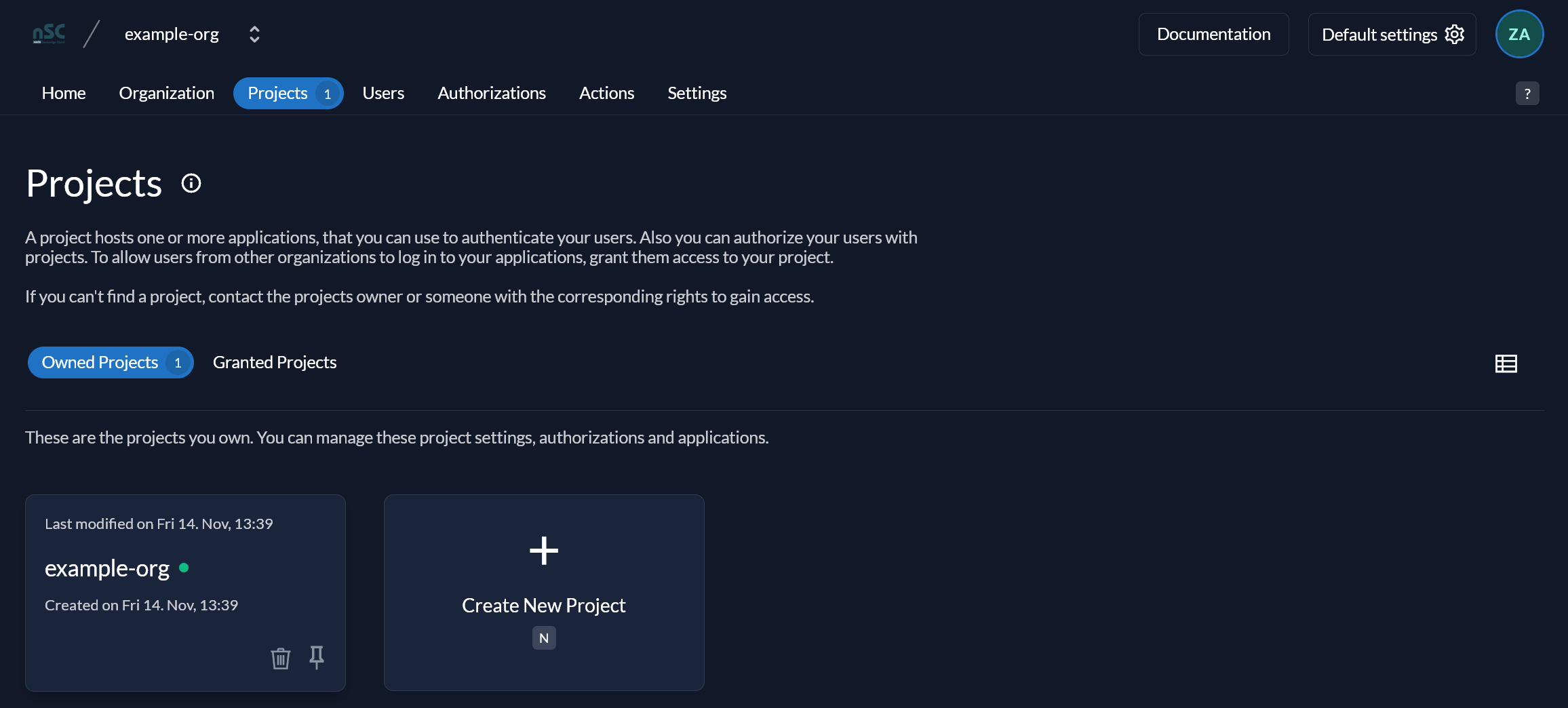Go to the Users tab
1568x708 pixels.
point(383,94)
